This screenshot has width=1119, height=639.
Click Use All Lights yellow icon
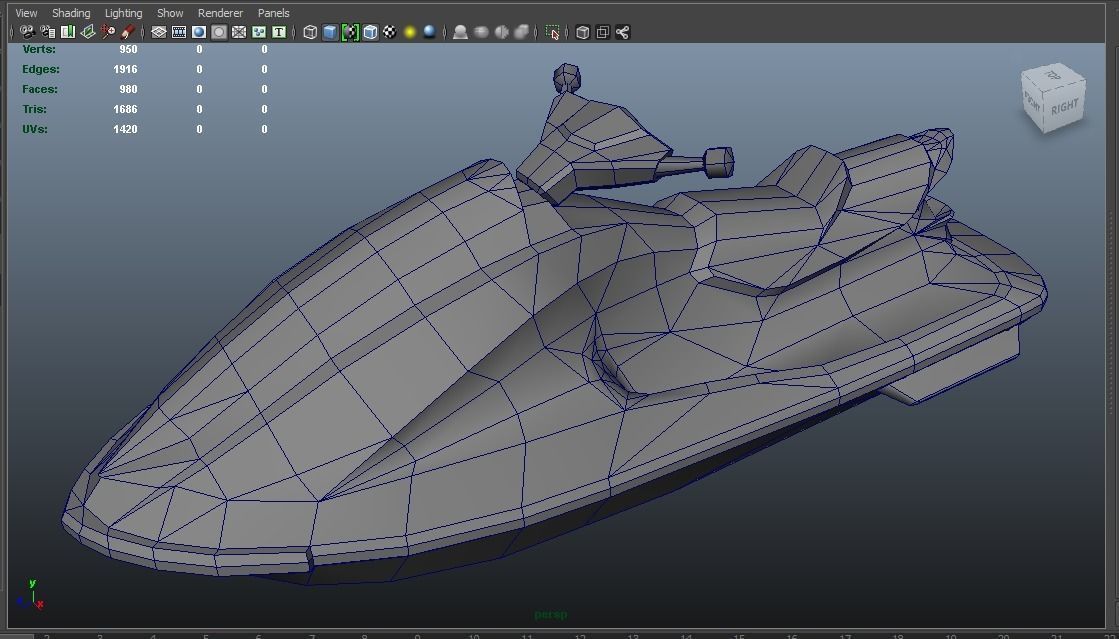click(x=410, y=32)
